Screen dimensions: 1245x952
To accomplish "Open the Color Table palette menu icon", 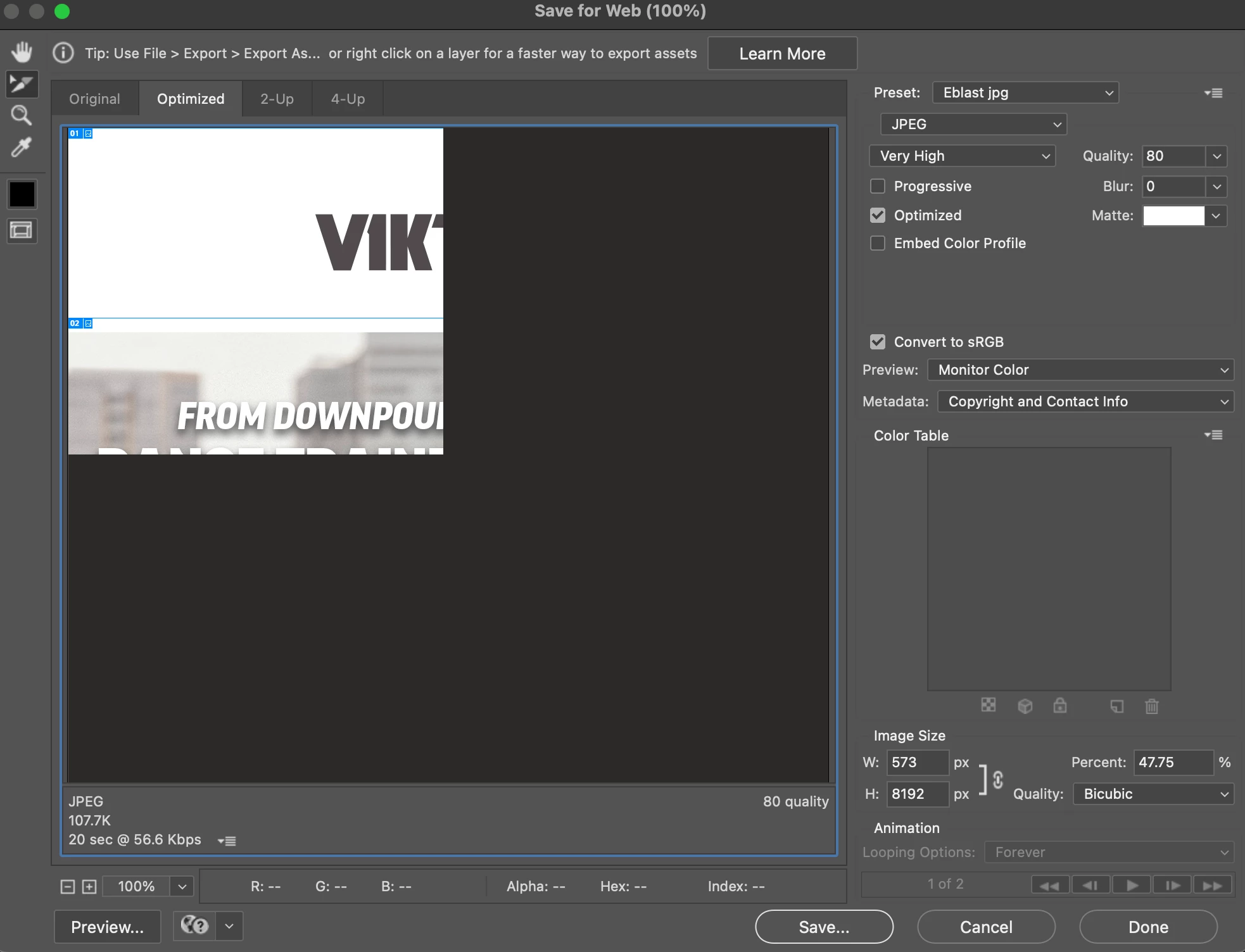I will click(1213, 435).
